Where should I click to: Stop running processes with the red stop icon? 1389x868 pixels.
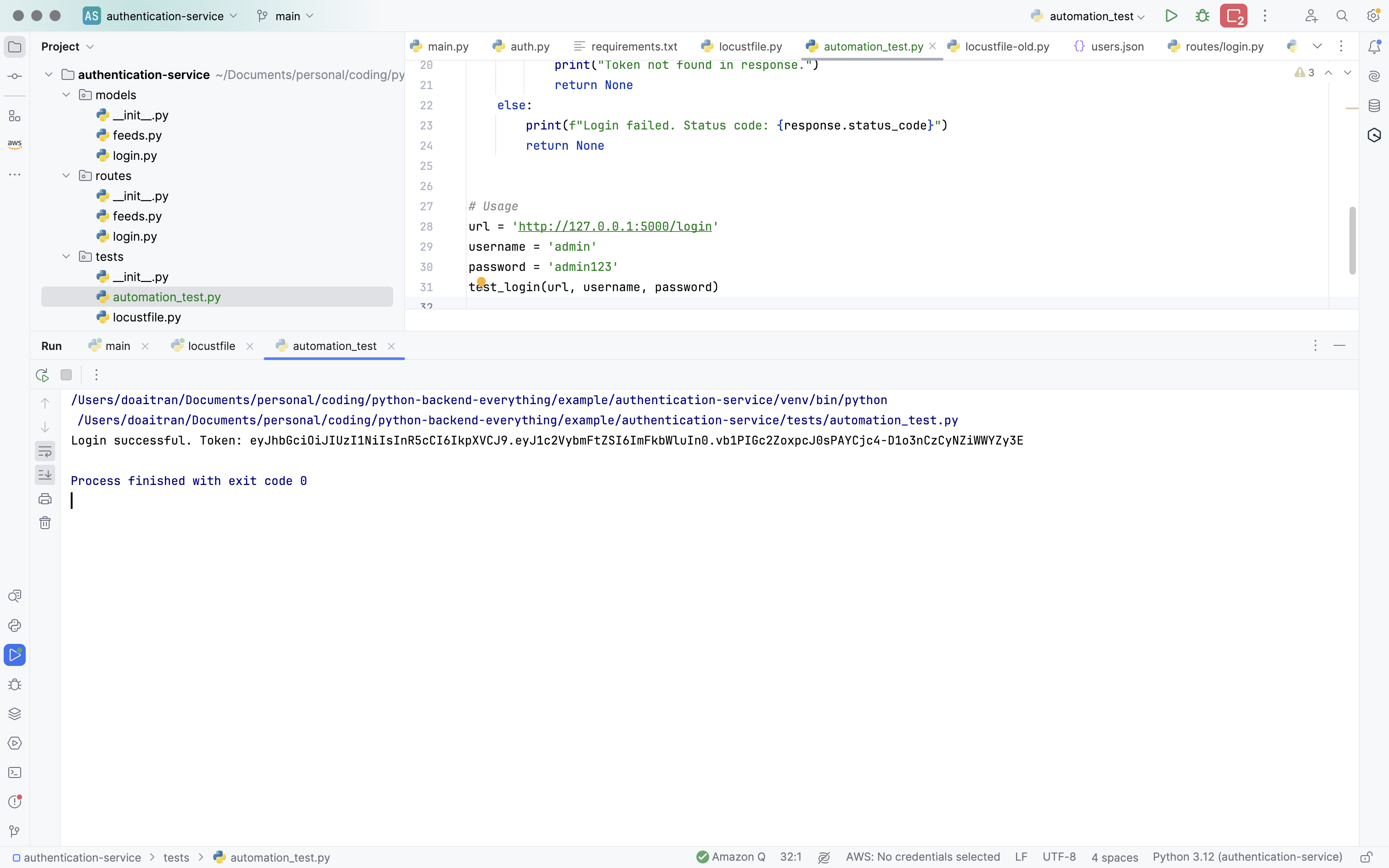[1233, 16]
